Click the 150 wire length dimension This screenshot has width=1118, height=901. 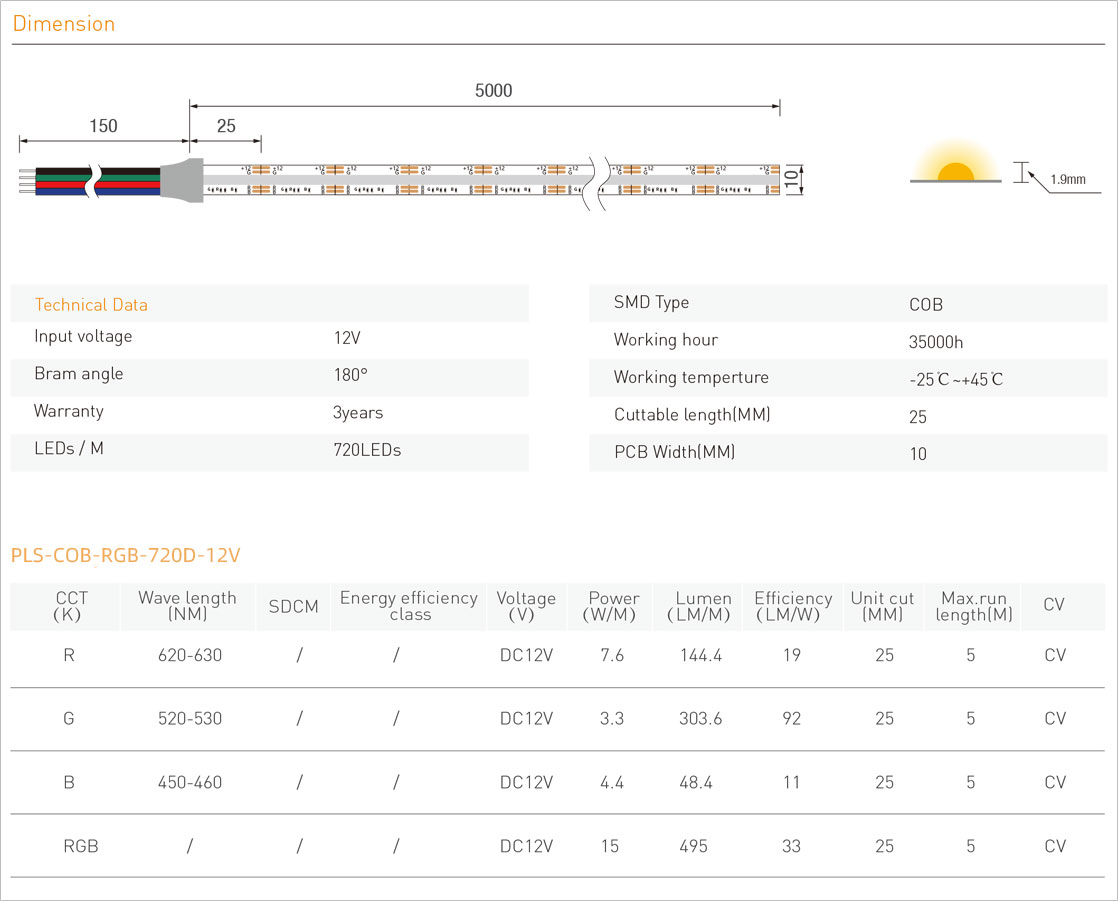[x=103, y=126]
